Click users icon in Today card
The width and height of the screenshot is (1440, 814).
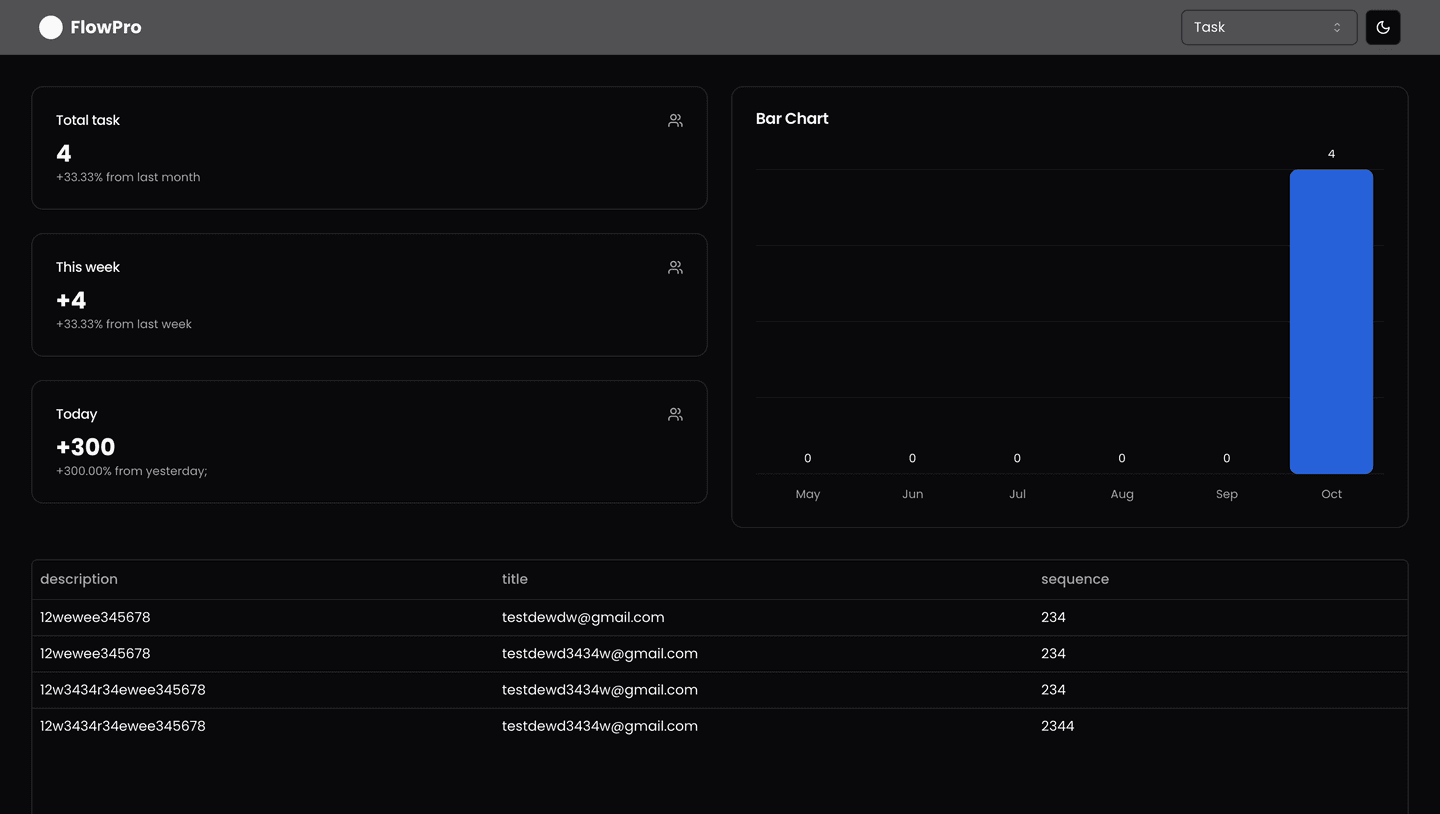675,414
